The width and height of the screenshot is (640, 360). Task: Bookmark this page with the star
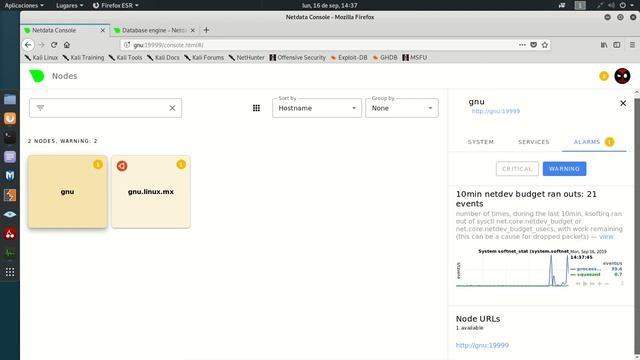[x=544, y=45]
